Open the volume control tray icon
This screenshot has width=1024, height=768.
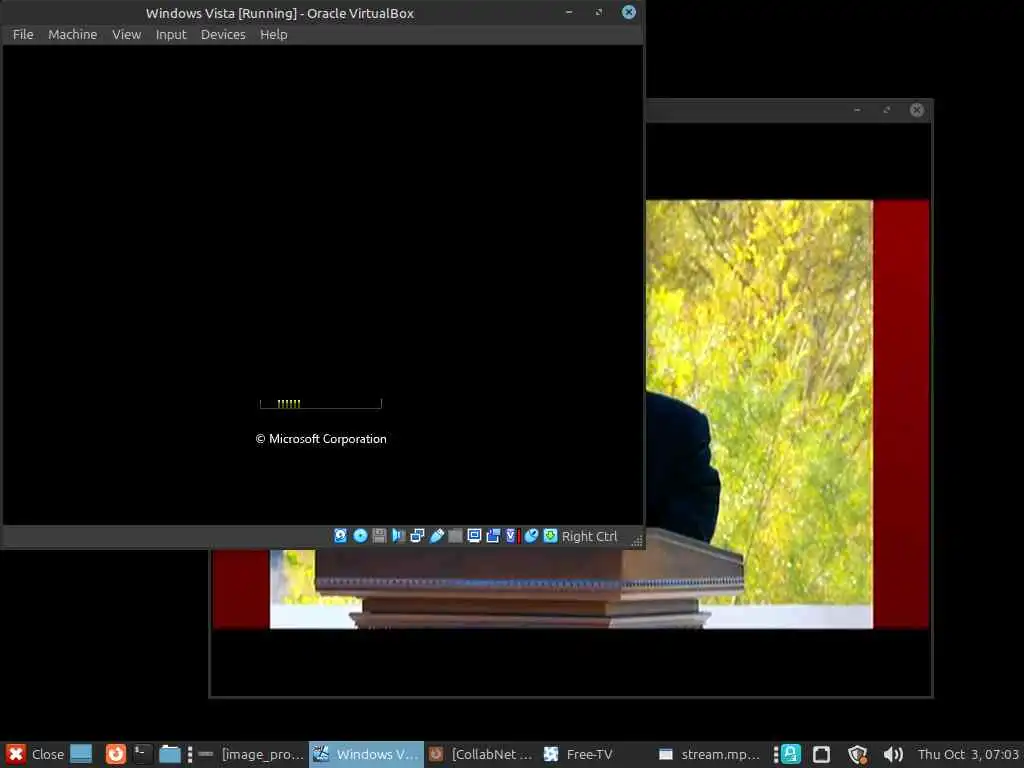(893, 754)
